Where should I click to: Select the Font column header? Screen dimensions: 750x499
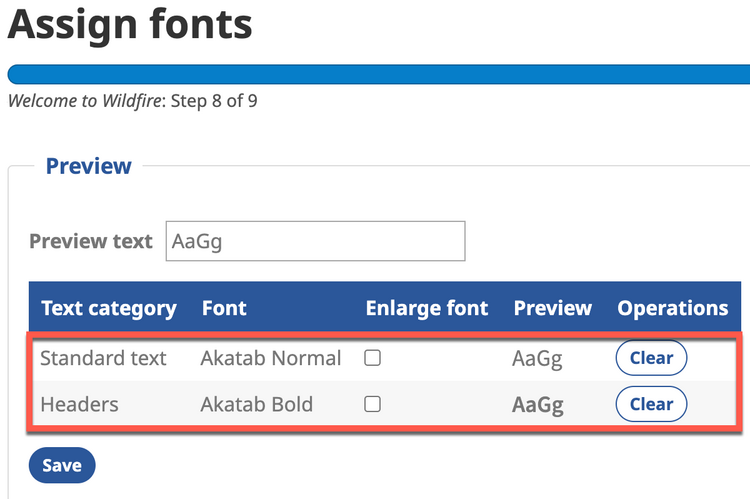(x=224, y=308)
